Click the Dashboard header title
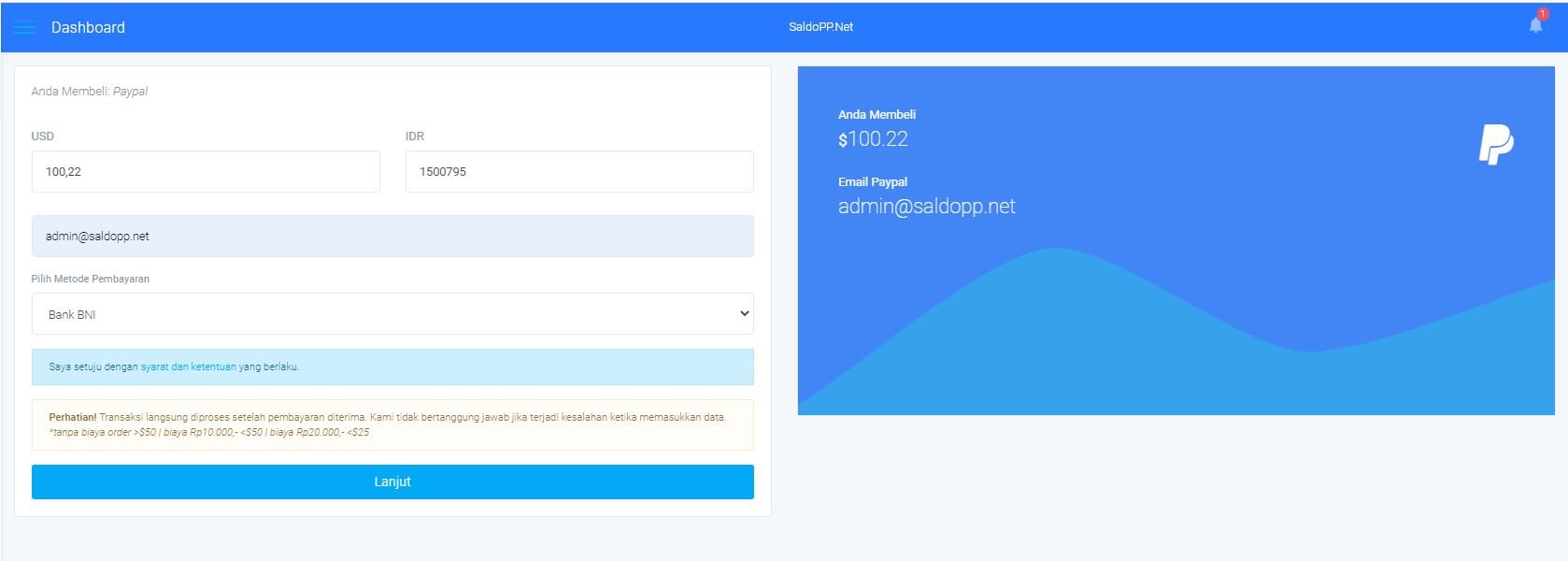The height and width of the screenshot is (561, 1568). point(88,27)
